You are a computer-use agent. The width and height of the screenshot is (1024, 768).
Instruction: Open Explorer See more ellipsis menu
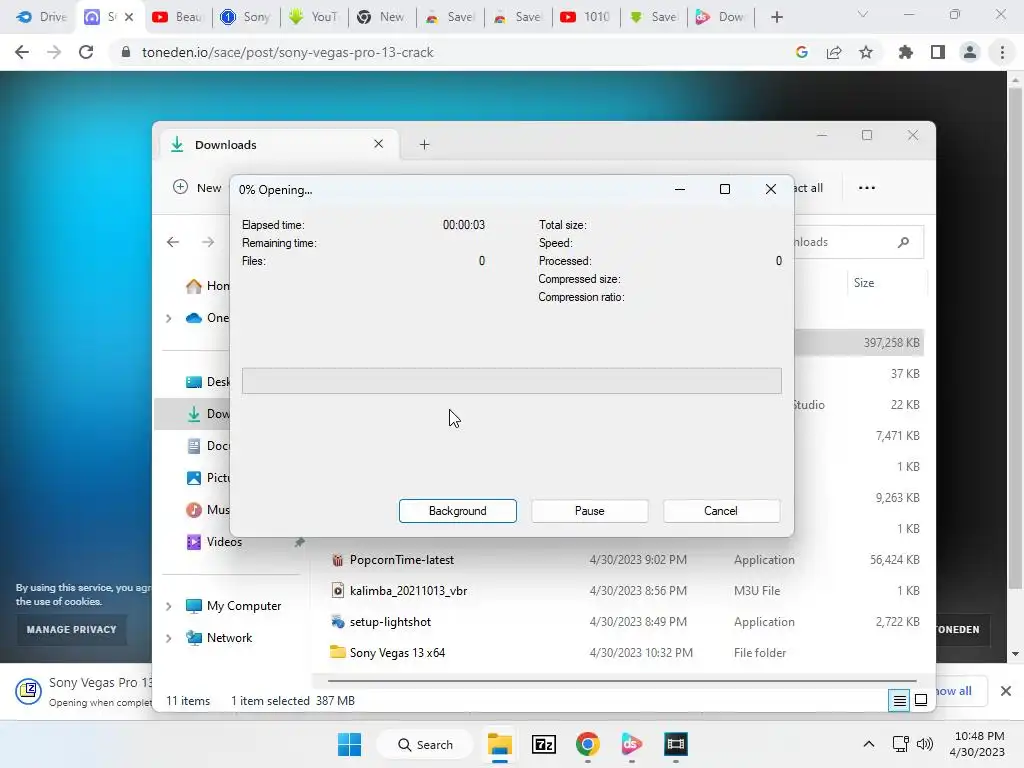click(867, 188)
